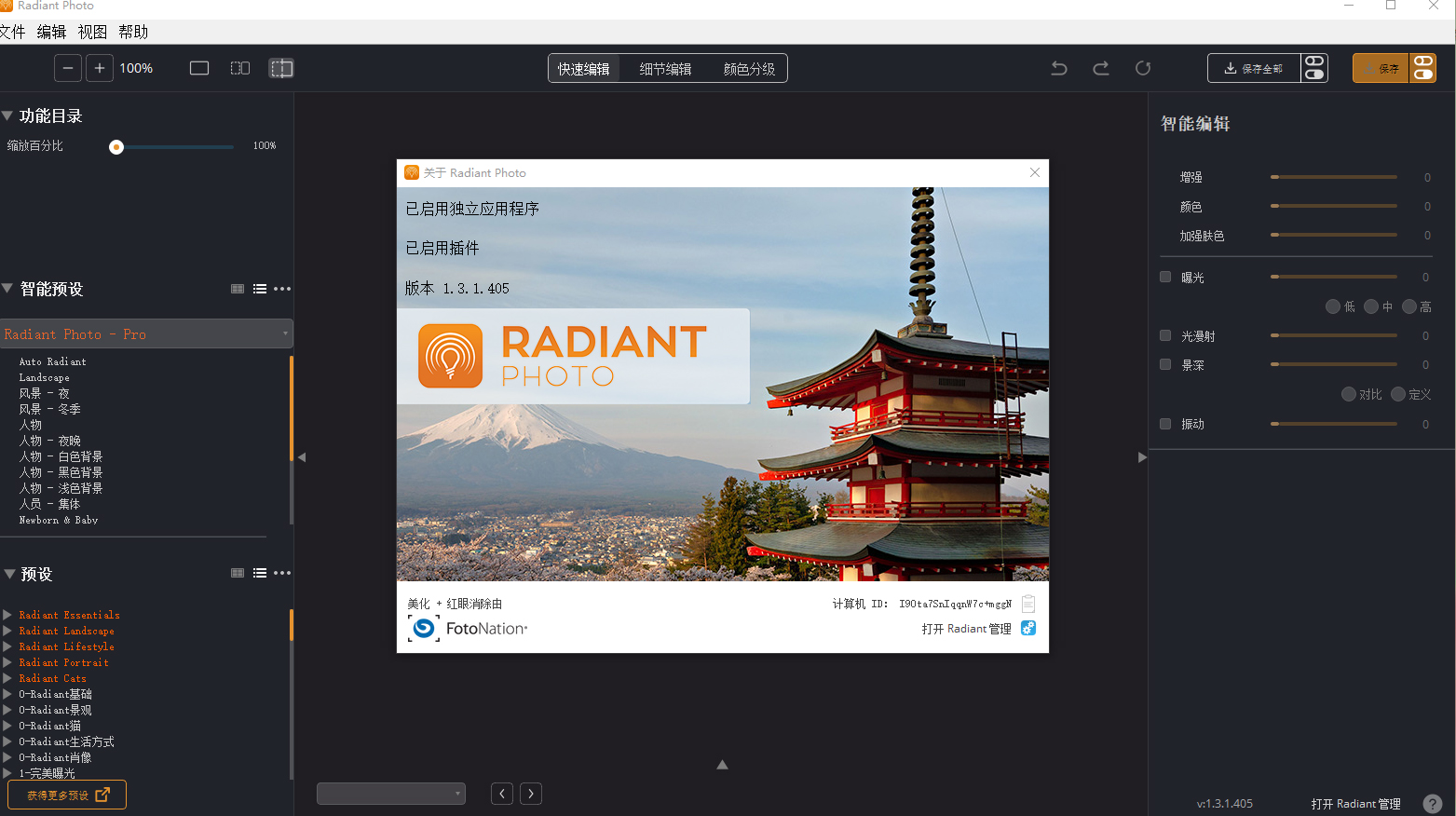Viewport: 1456px width, 816px height.
Task: Select the 对比 radio option
Action: point(1349,394)
